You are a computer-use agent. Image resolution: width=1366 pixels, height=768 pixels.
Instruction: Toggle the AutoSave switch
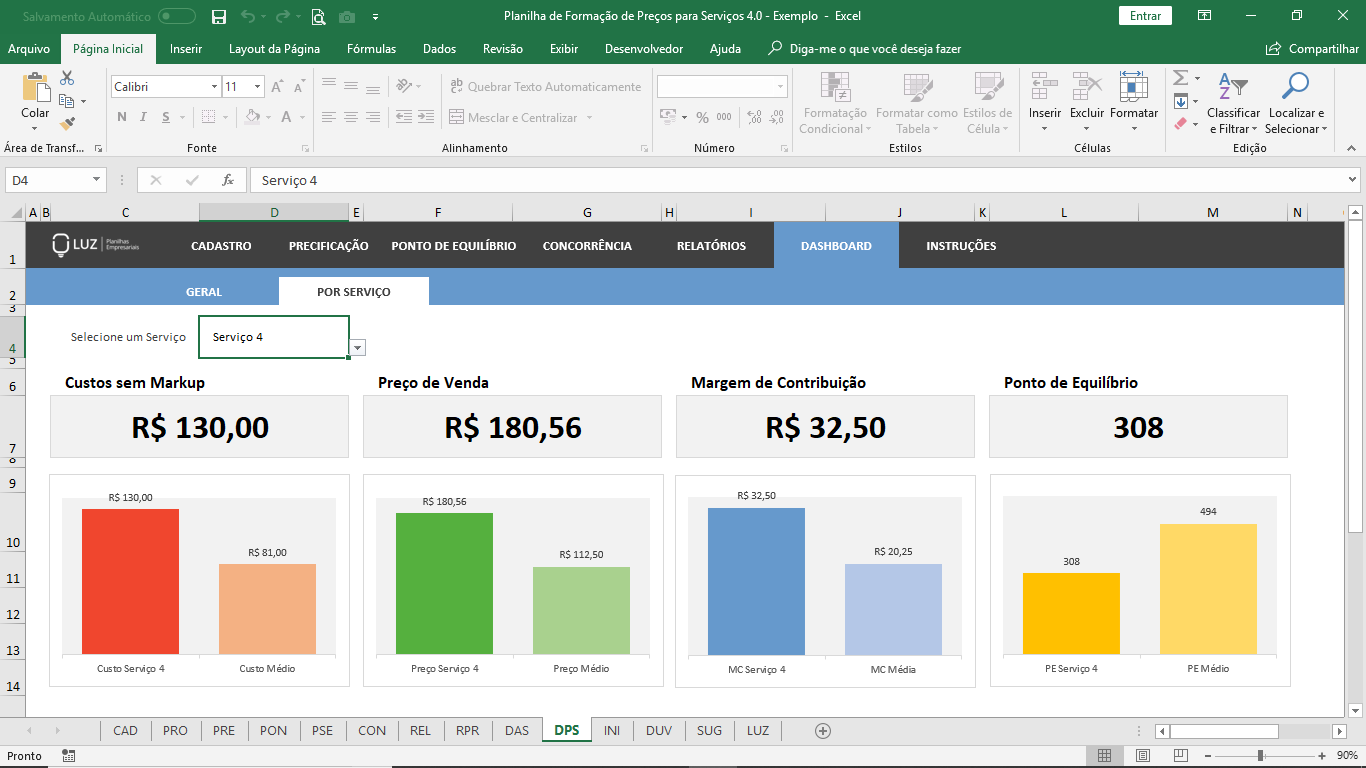(177, 16)
